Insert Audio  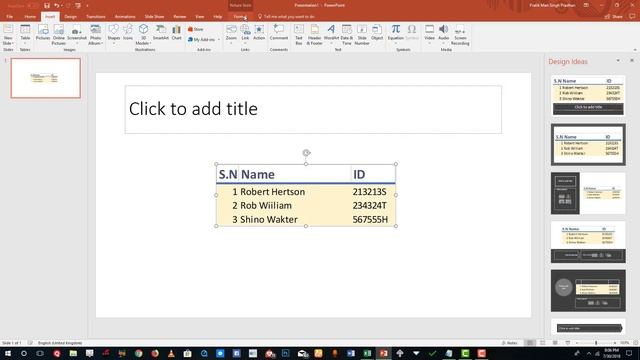coord(443,33)
